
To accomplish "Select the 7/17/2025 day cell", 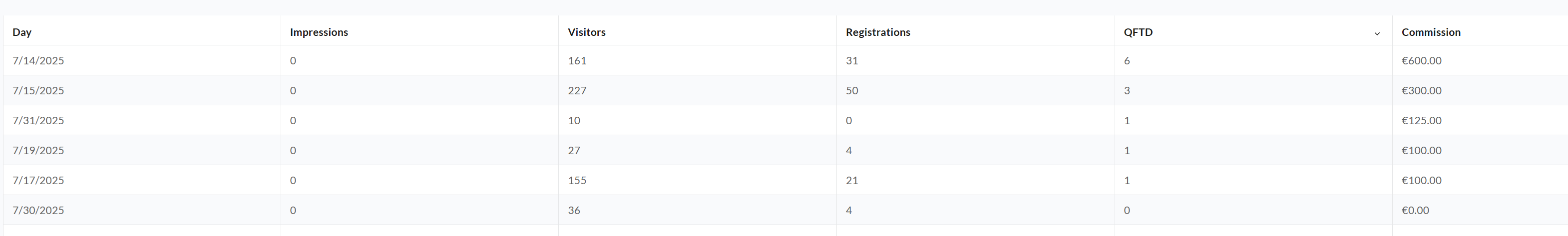I will (38, 180).
